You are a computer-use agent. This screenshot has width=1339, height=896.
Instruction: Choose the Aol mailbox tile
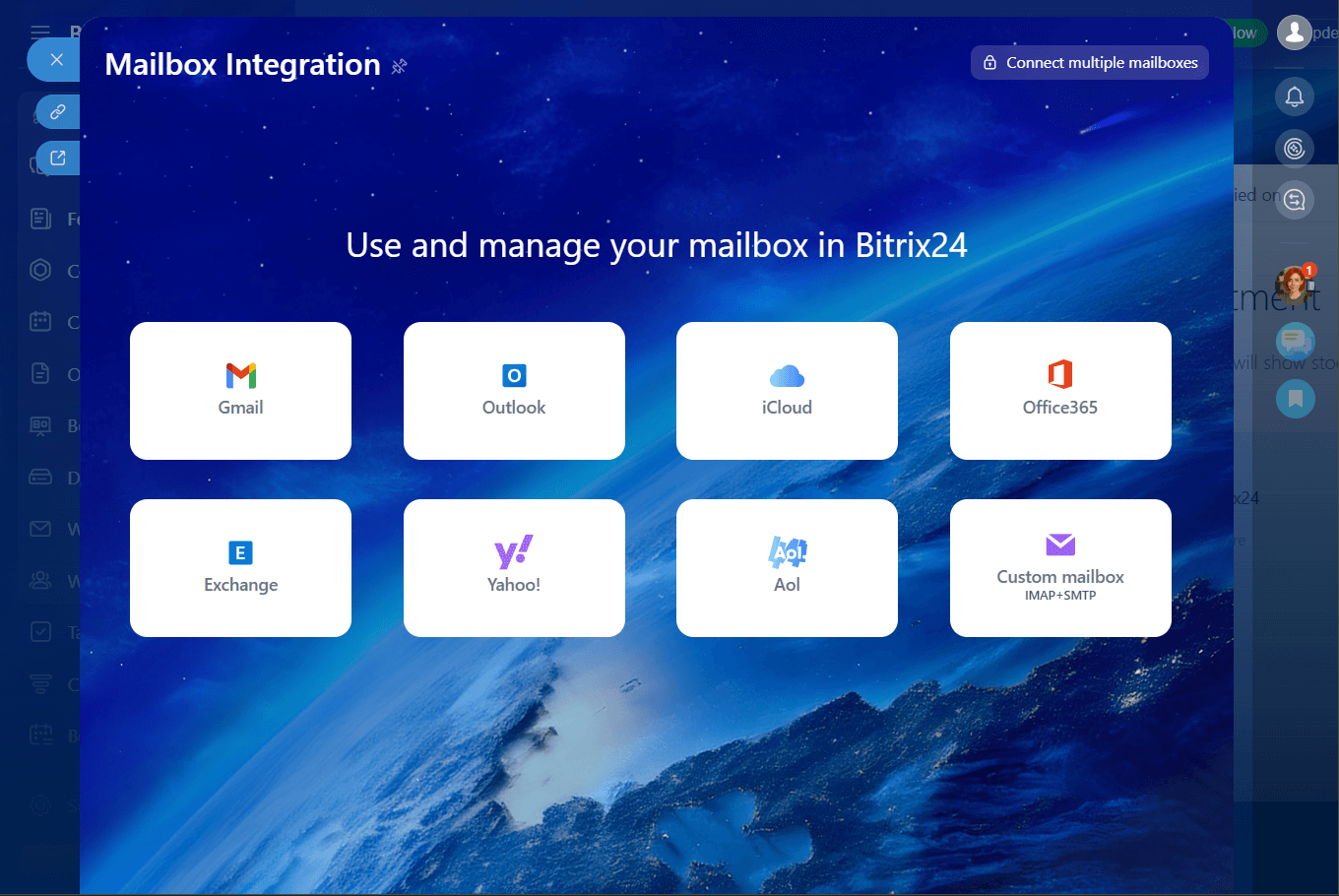click(787, 568)
